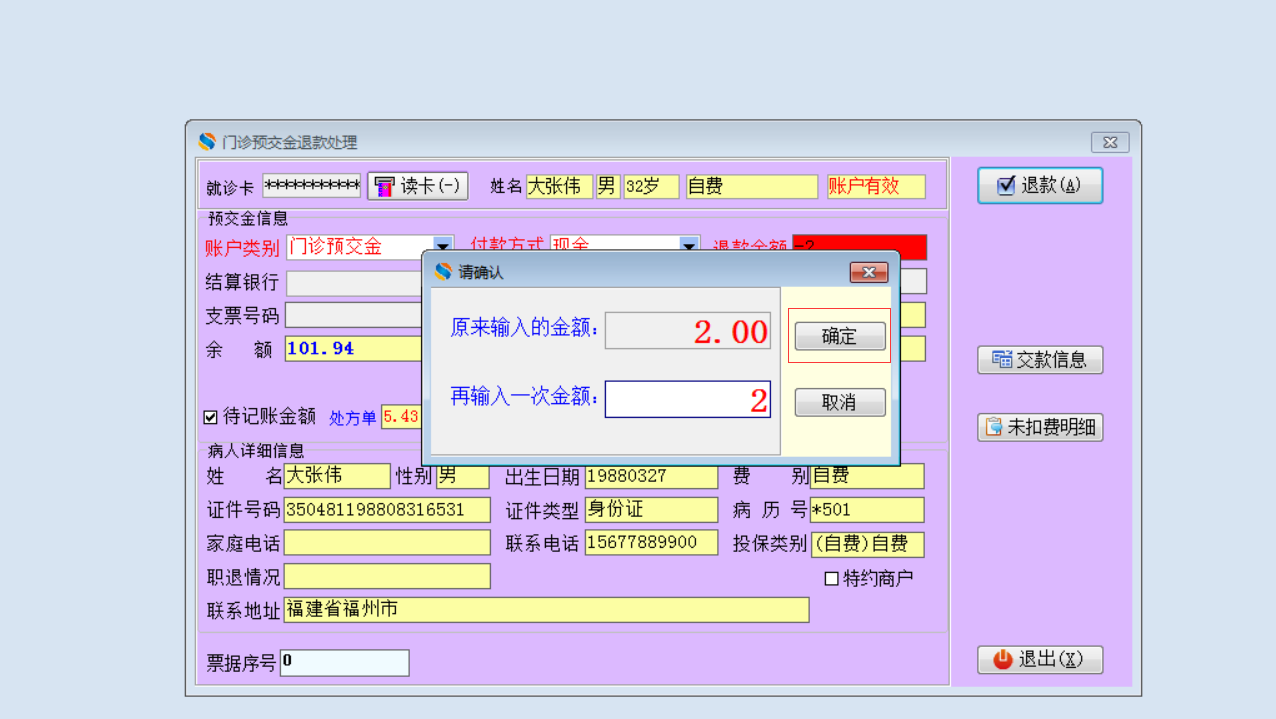Click the 账户有效 status text
The height and width of the screenshot is (719, 1276).
(x=875, y=186)
